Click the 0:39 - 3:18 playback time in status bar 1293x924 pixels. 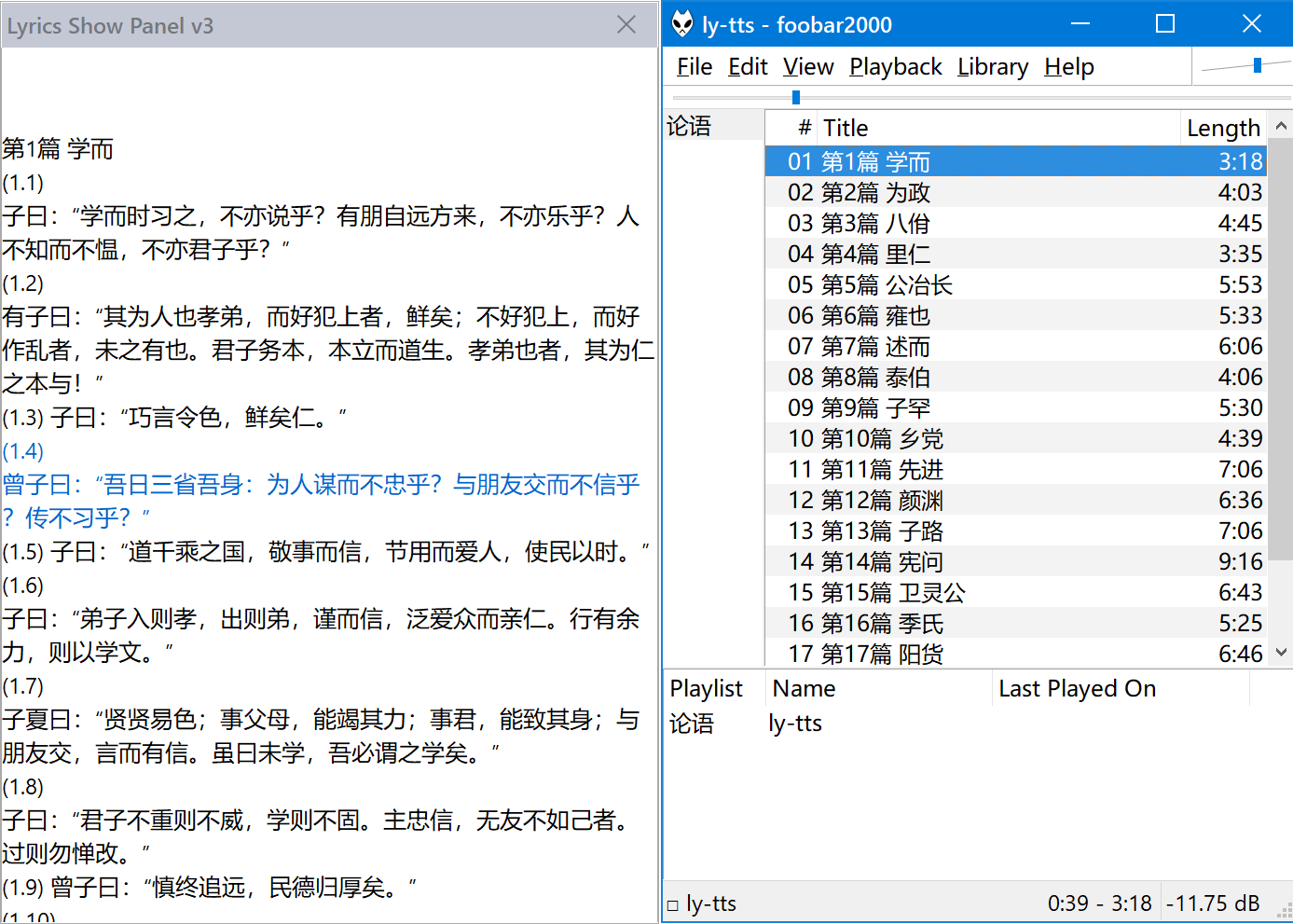coord(1100,903)
